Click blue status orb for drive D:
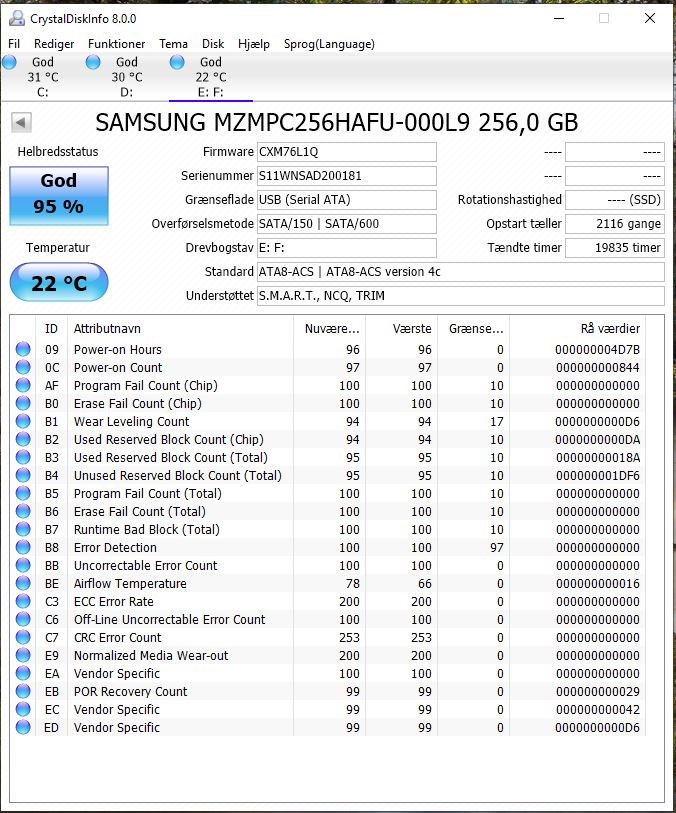This screenshot has height=813, width=676. [93, 62]
